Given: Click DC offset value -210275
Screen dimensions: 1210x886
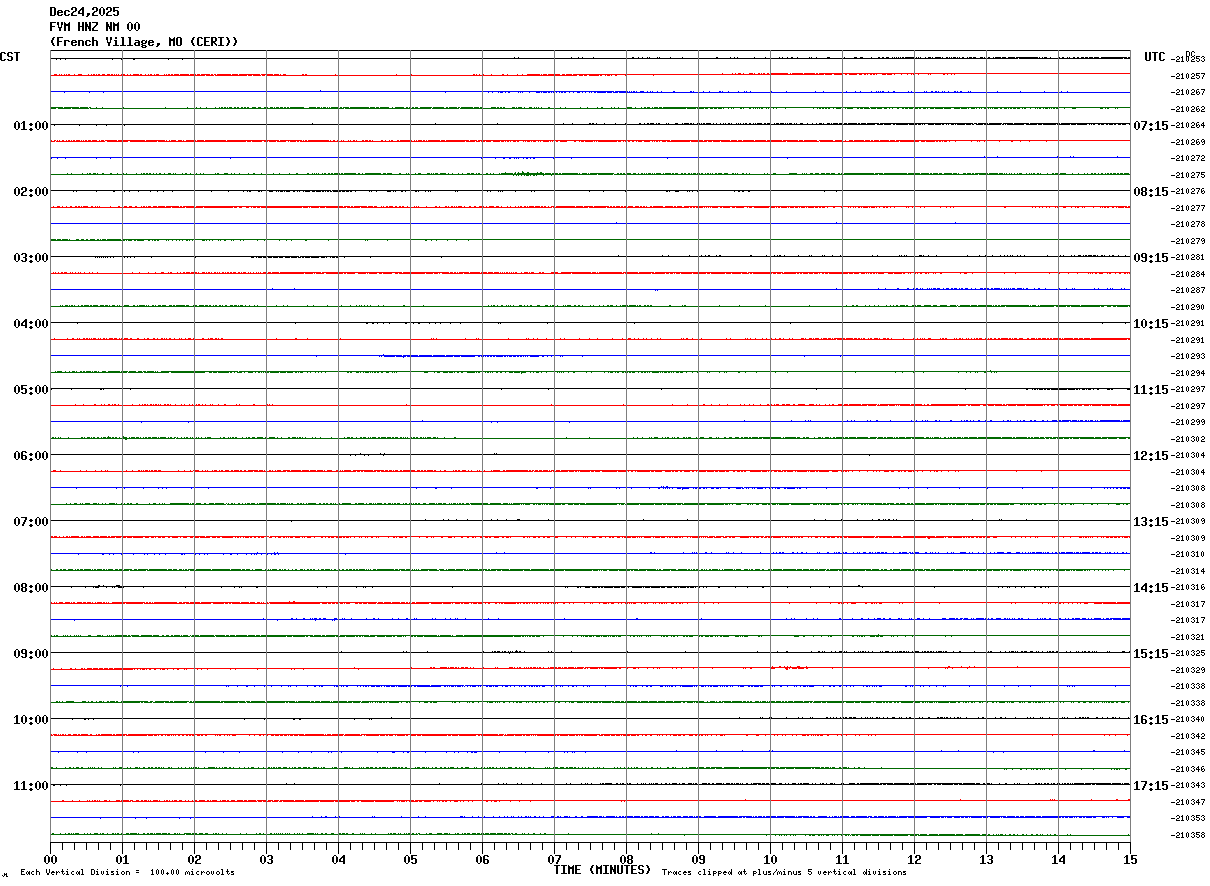Looking at the screenshot, I should click(x=1188, y=175).
